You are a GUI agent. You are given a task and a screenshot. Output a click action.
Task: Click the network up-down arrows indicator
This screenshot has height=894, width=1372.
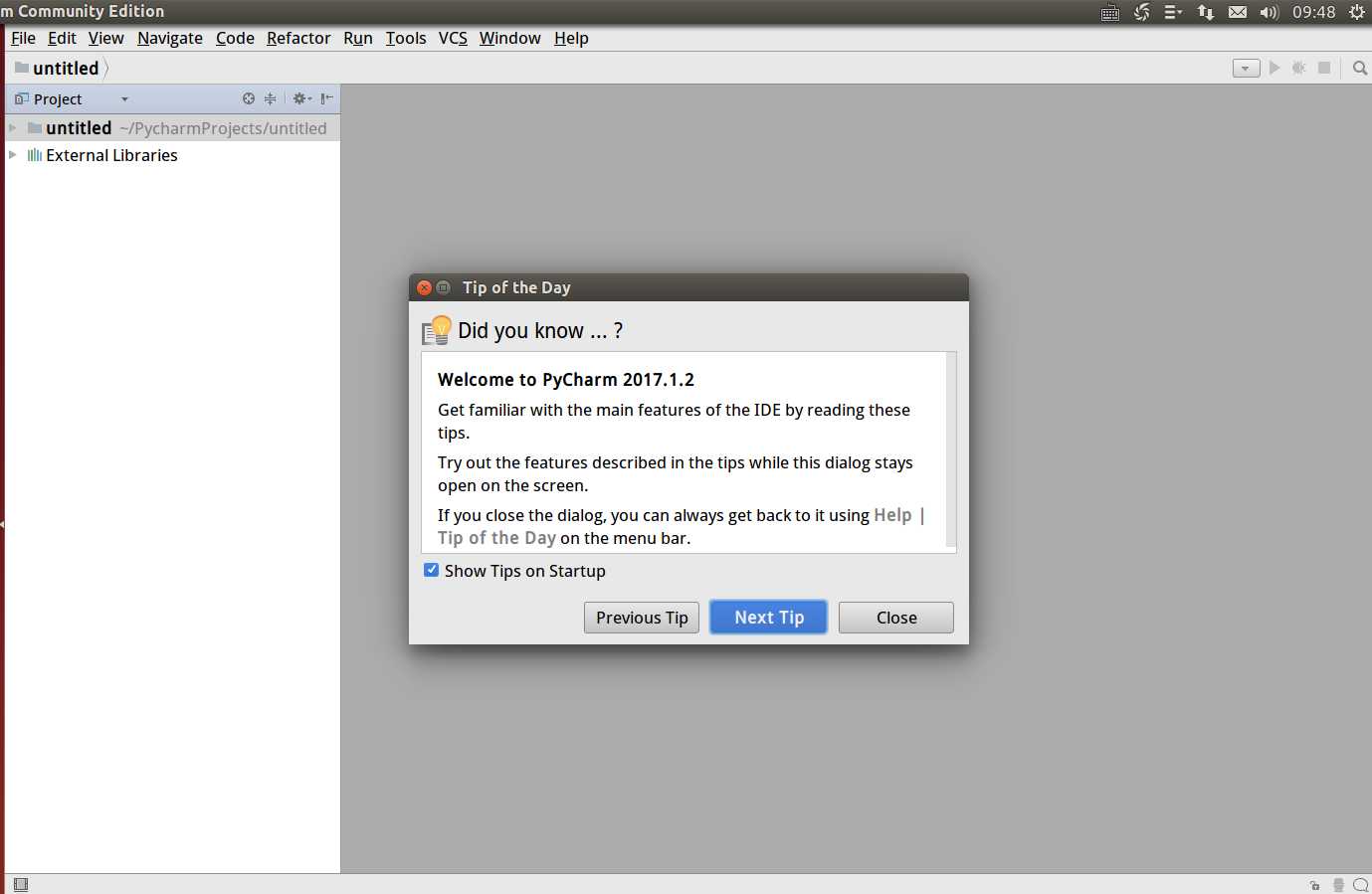click(x=1206, y=12)
